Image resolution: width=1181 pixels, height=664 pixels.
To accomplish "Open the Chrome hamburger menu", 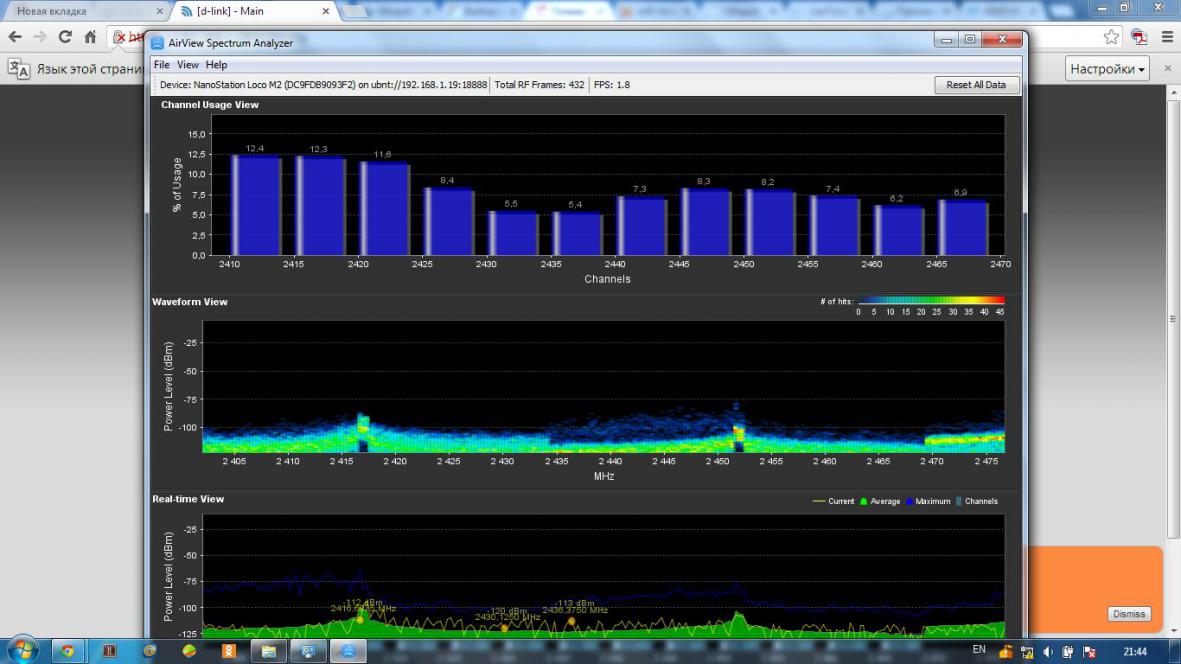I will (1166, 37).
